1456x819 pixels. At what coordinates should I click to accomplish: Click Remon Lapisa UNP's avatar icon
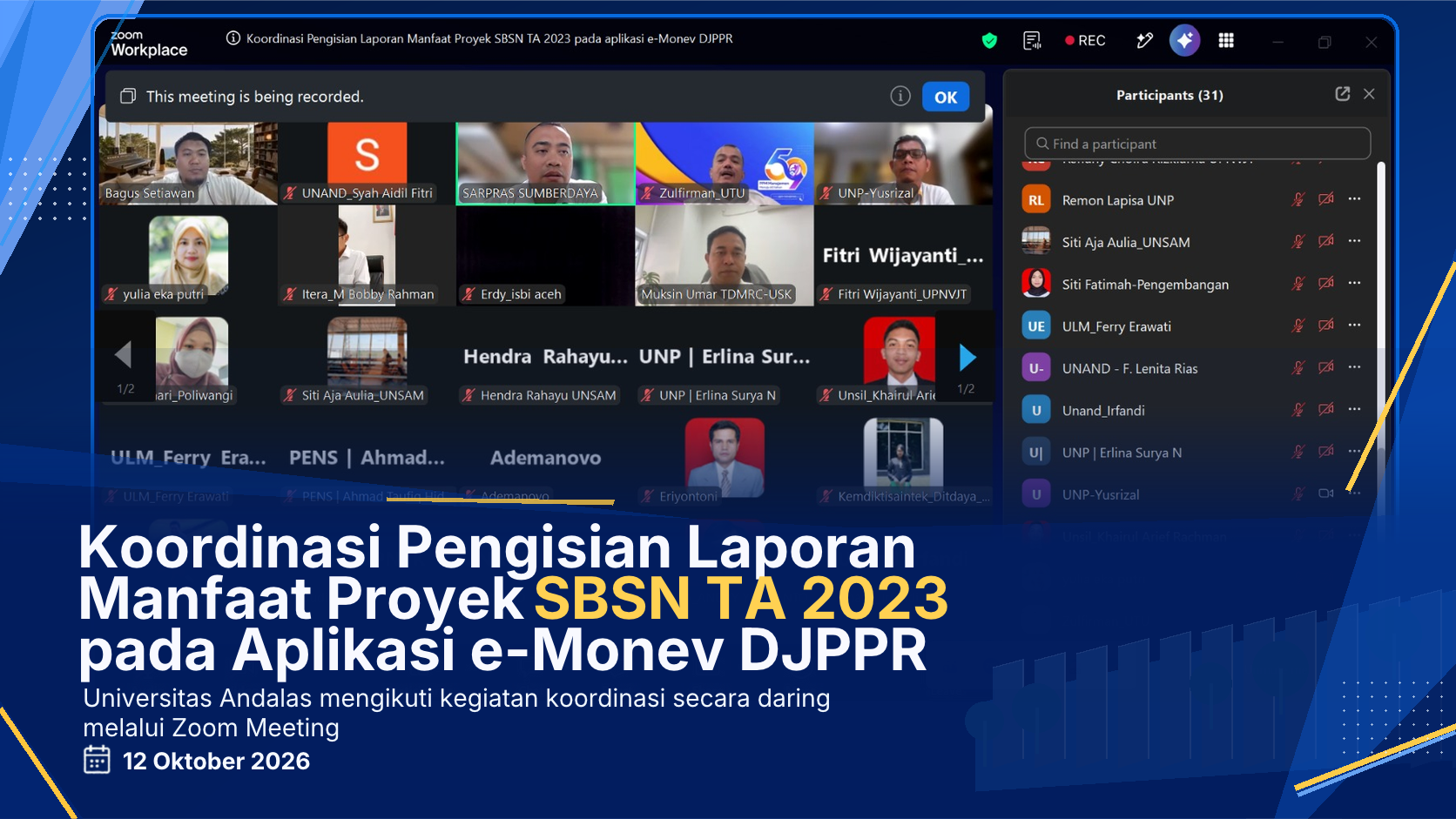pyautogui.click(x=1036, y=200)
